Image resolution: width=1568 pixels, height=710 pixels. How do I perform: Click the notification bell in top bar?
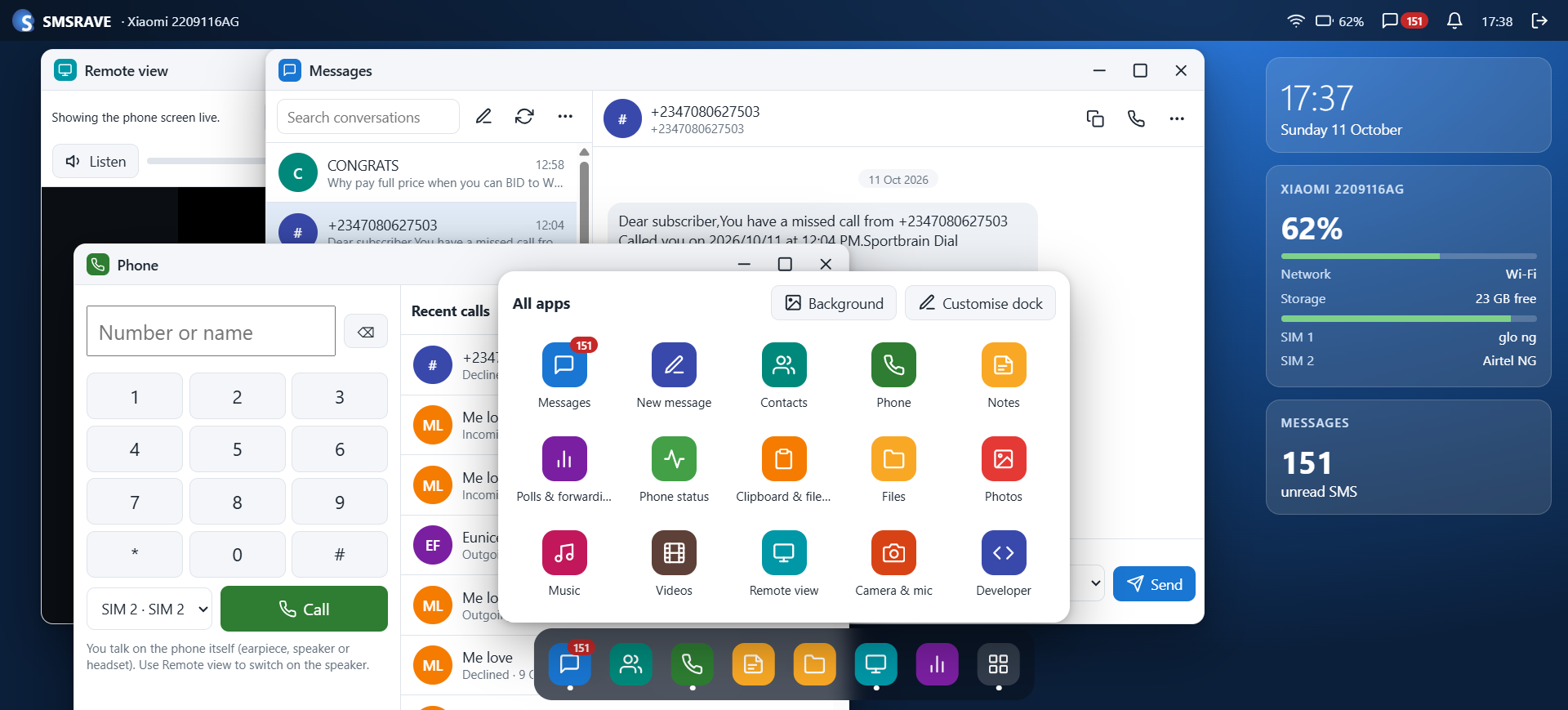(x=1454, y=21)
